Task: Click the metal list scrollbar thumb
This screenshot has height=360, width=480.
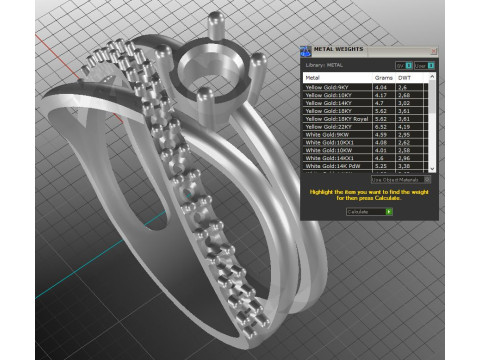Action: (432, 97)
